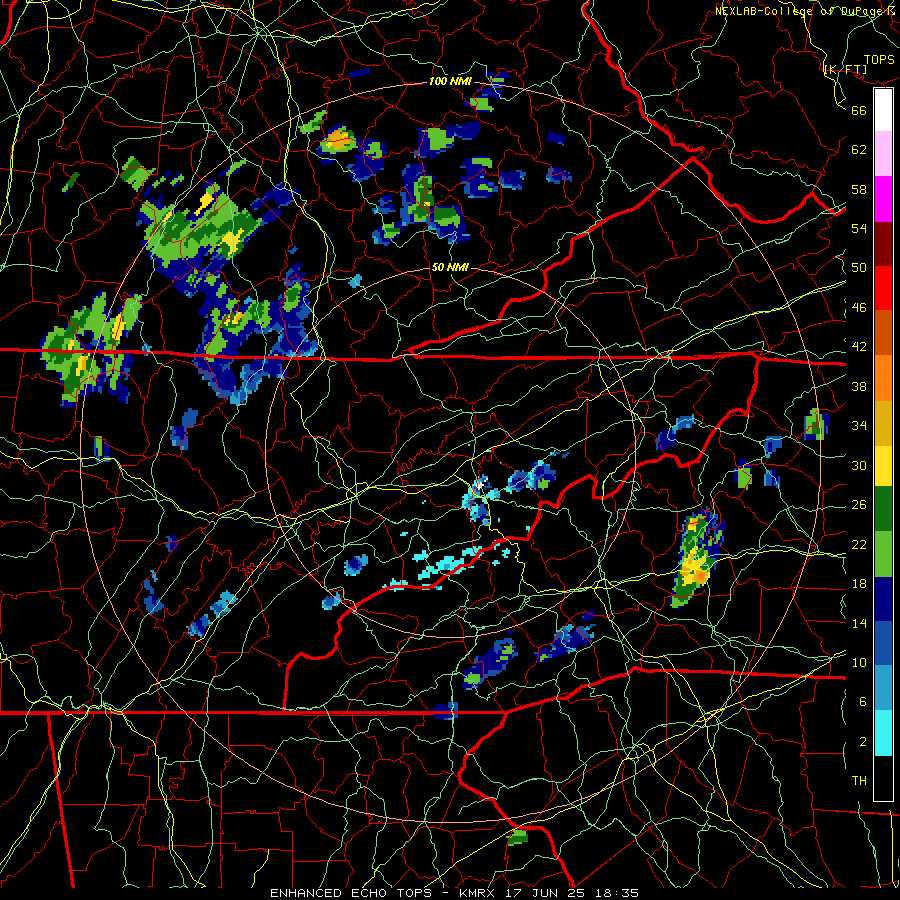Click the '18:35' time stamp

615,893
